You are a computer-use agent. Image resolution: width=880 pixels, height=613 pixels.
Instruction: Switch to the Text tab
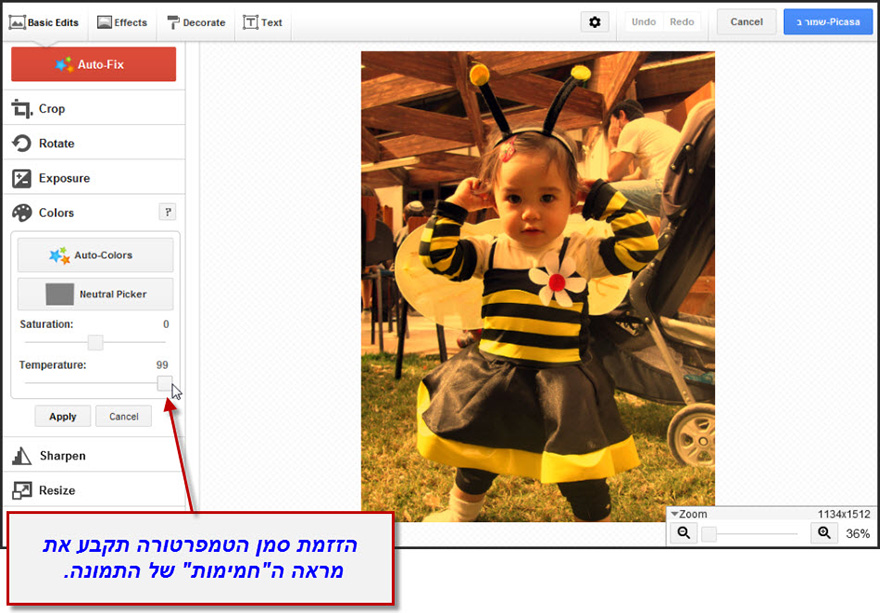263,20
